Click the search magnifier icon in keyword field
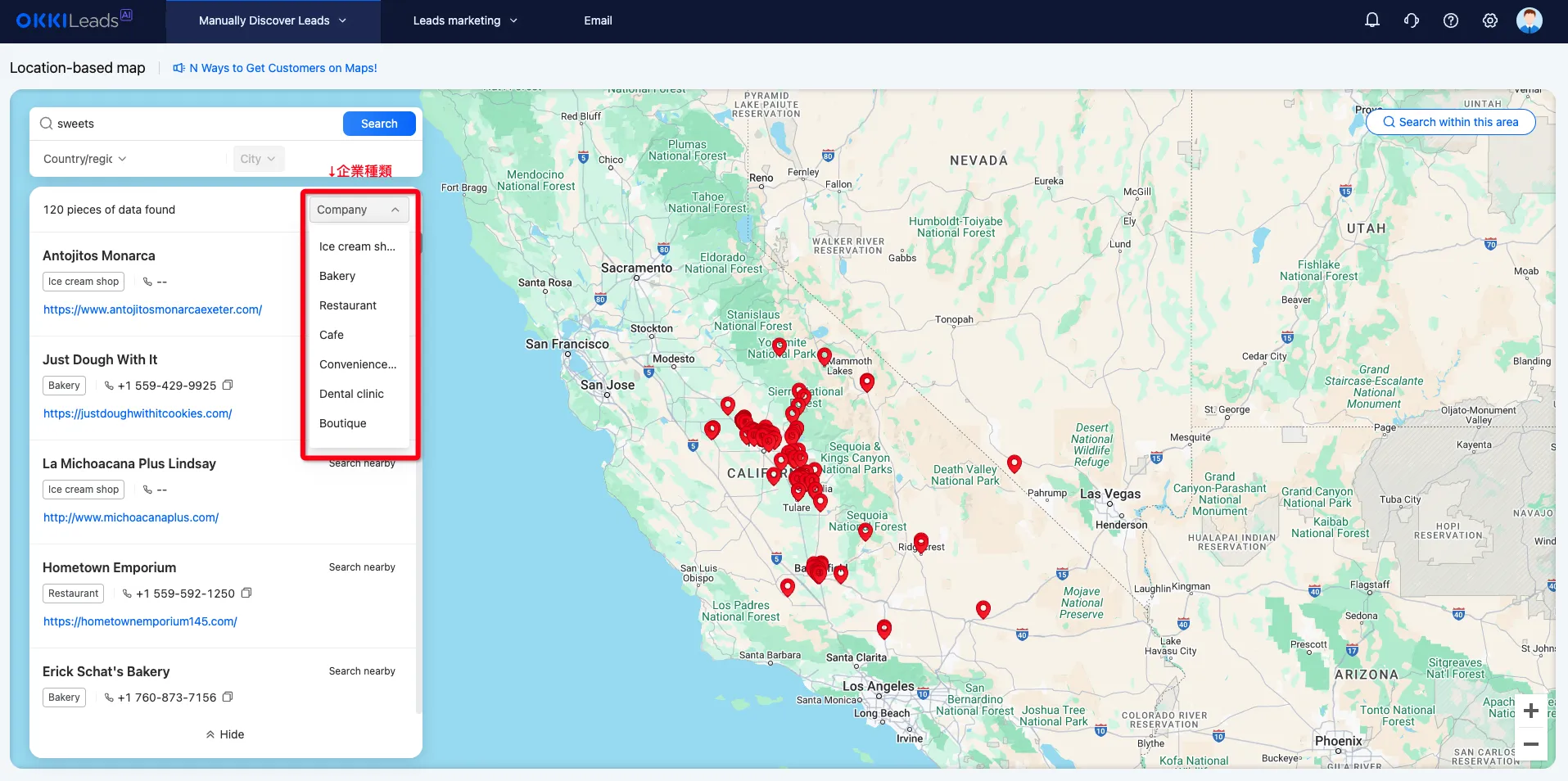The height and width of the screenshot is (781, 1568). tap(47, 124)
